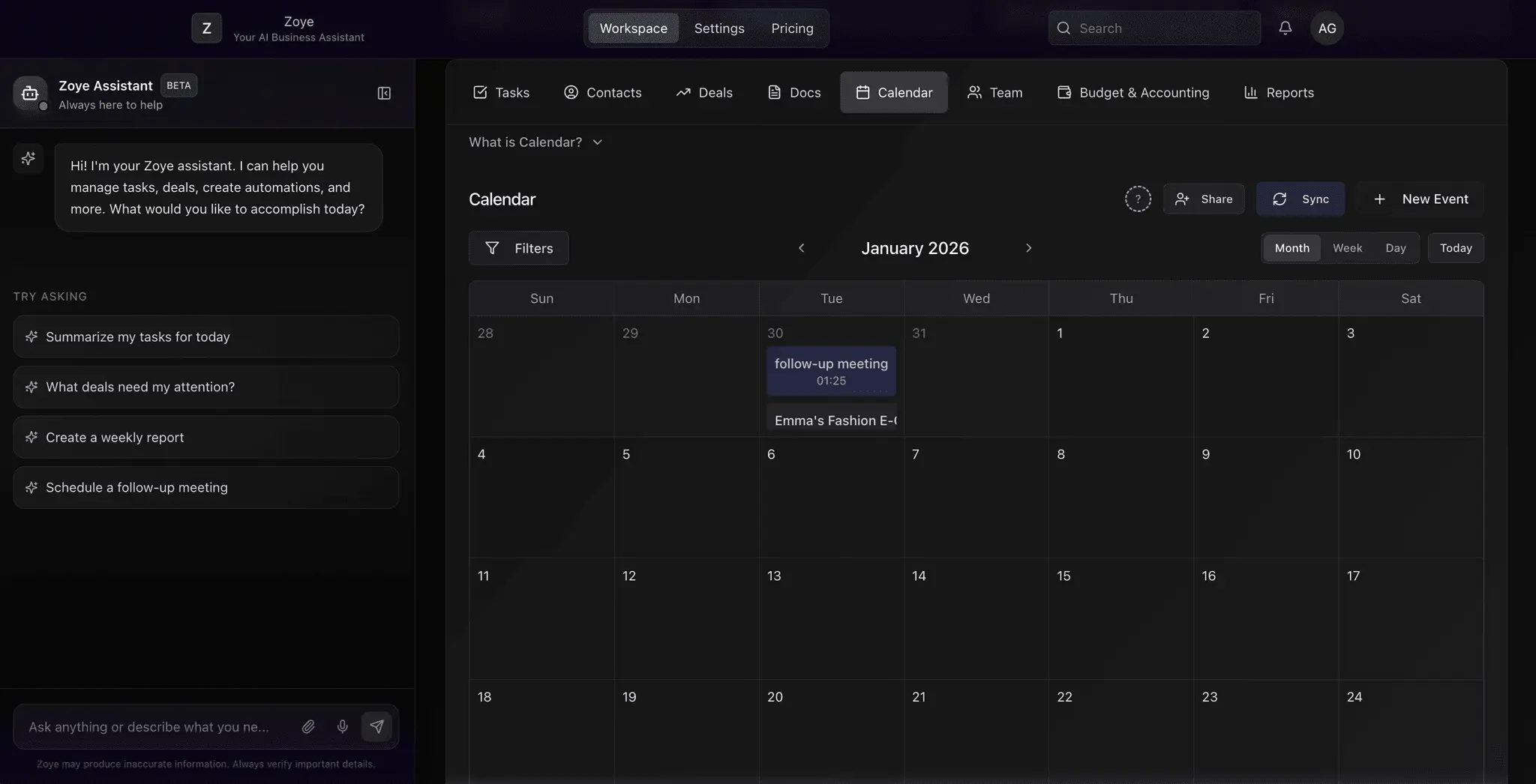Open the calendar Filters
The height and width of the screenshot is (784, 1536).
click(518, 248)
